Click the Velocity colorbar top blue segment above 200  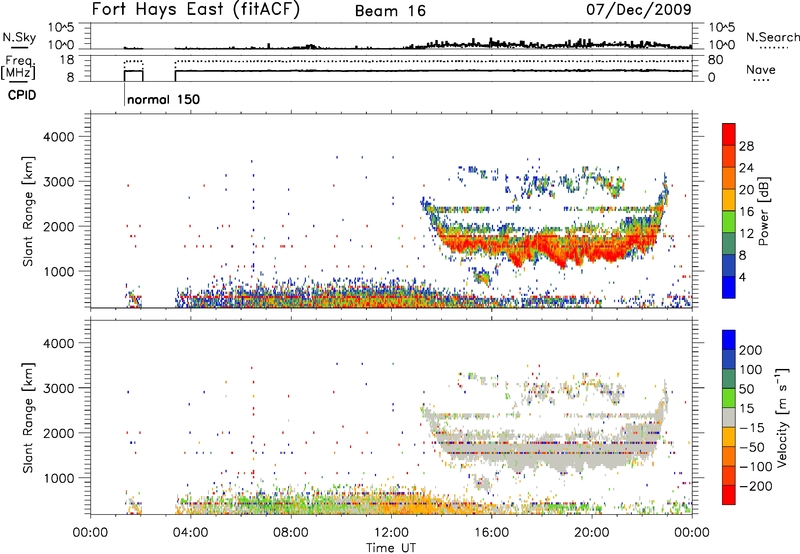click(729, 340)
